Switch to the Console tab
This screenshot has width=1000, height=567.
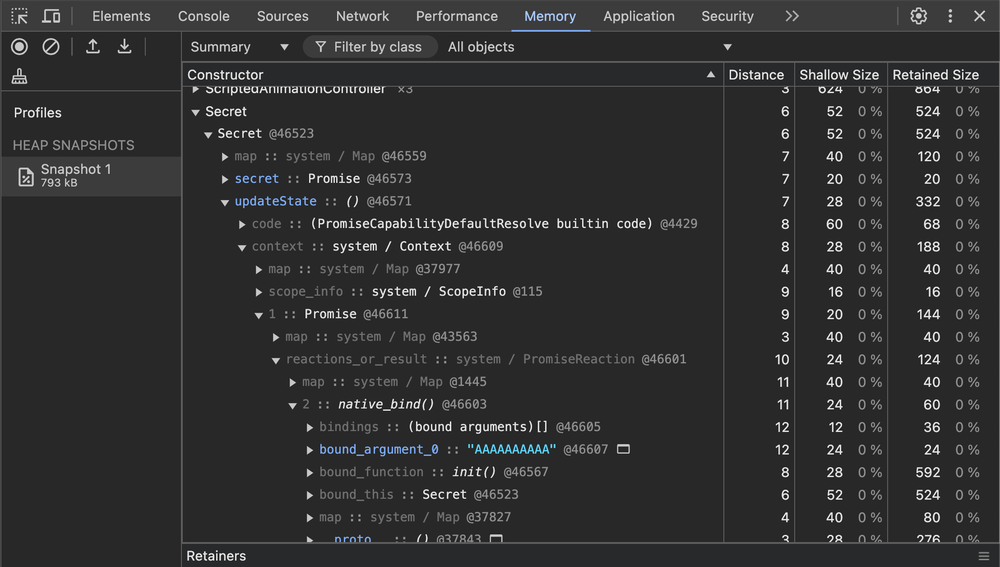coord(203,16)
